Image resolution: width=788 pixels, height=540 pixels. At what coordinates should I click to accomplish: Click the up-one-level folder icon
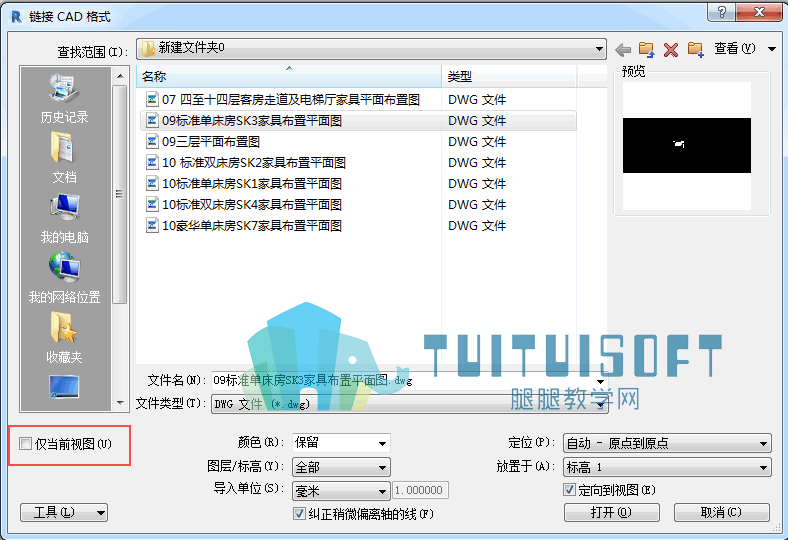coord(646,49)
